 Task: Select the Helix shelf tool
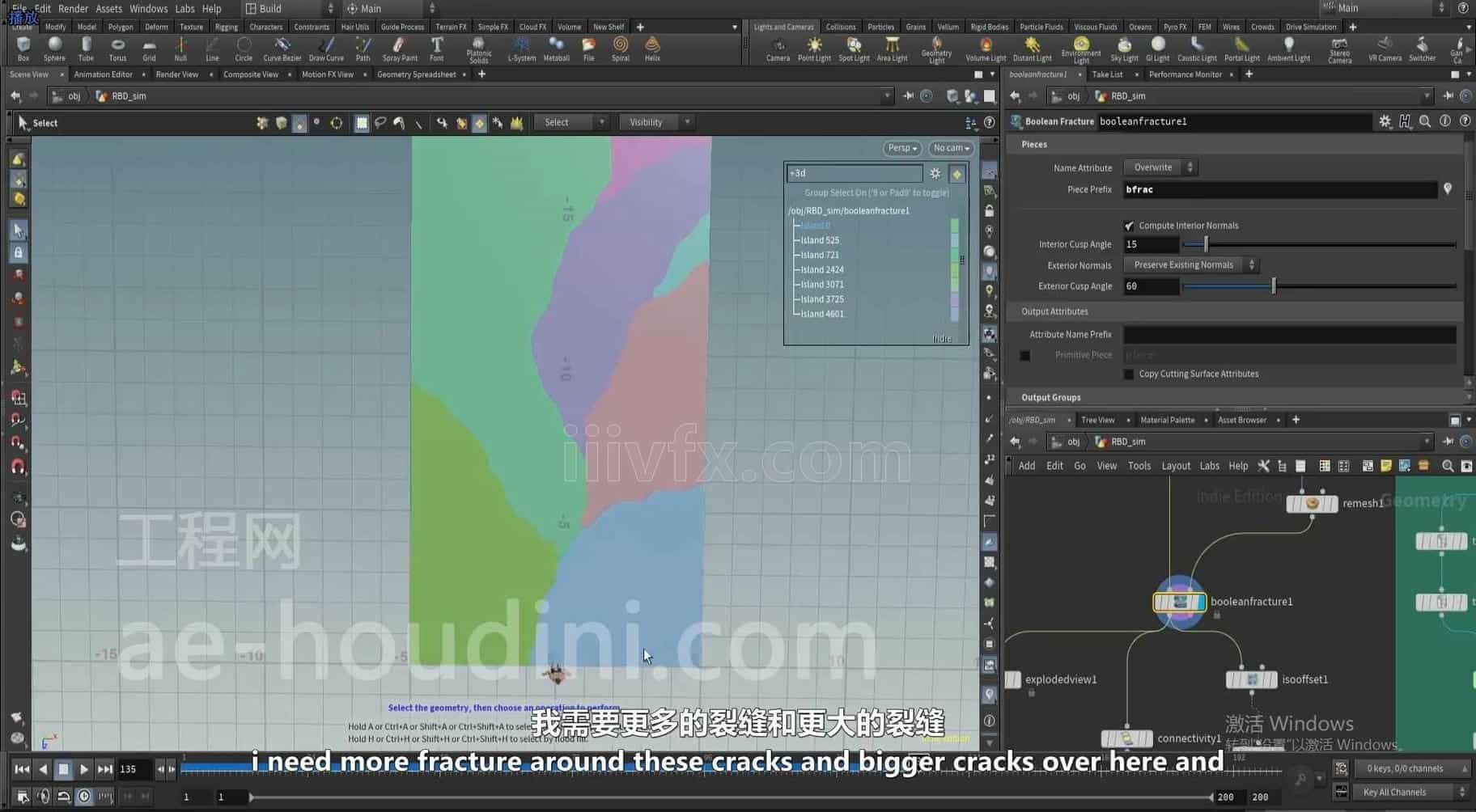click(652, 49)
